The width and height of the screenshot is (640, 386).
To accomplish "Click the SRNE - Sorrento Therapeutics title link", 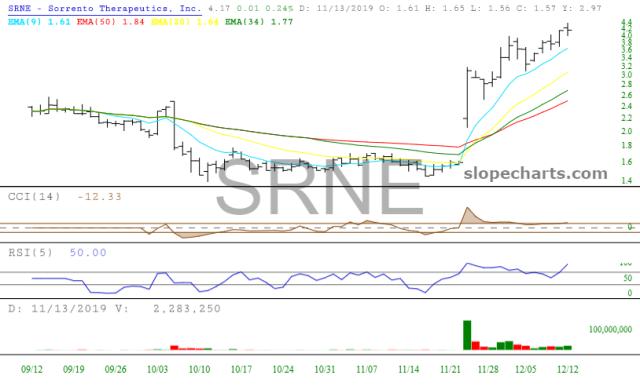I will click(104, 8).
